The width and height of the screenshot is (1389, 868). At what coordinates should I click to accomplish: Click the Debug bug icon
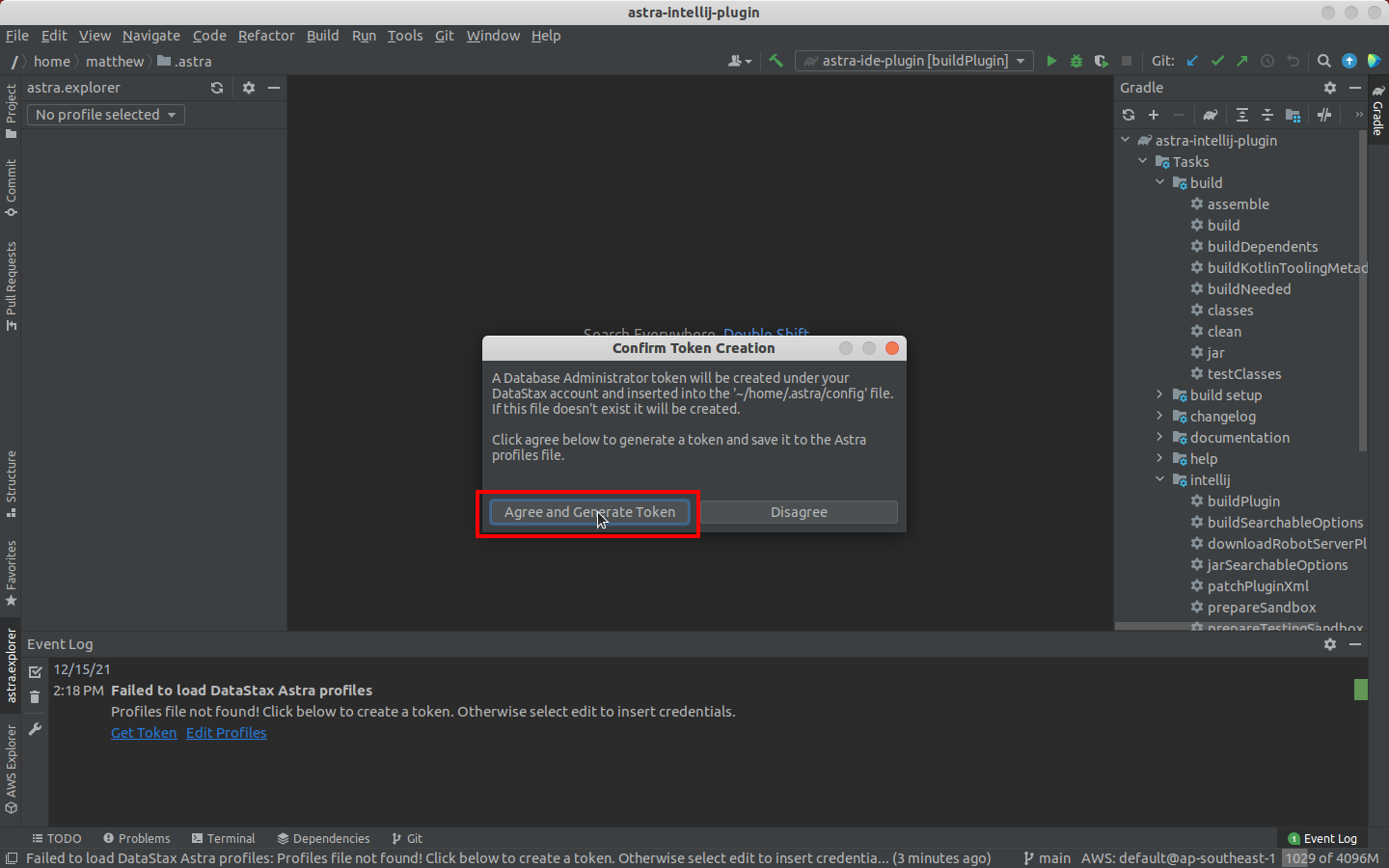click(1076, 61)
